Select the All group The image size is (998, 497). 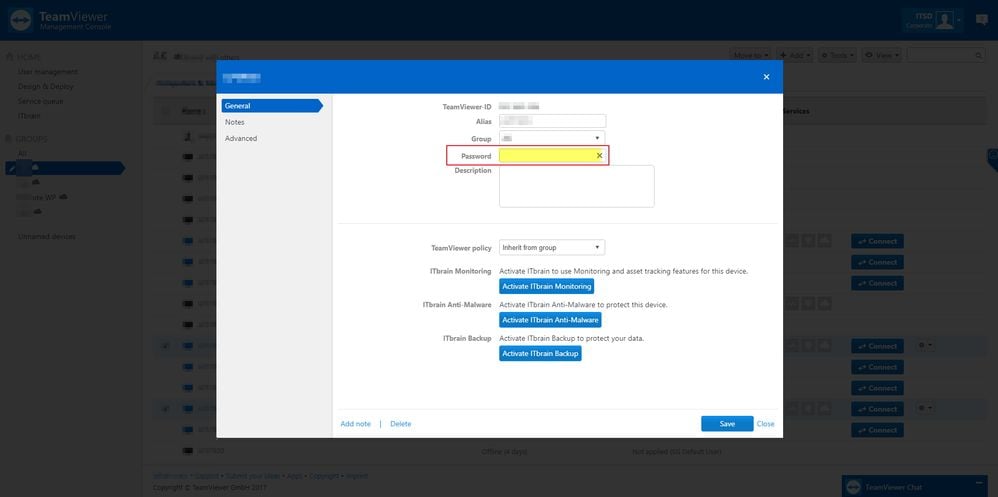pyautogui.click(x=22, y=153)
